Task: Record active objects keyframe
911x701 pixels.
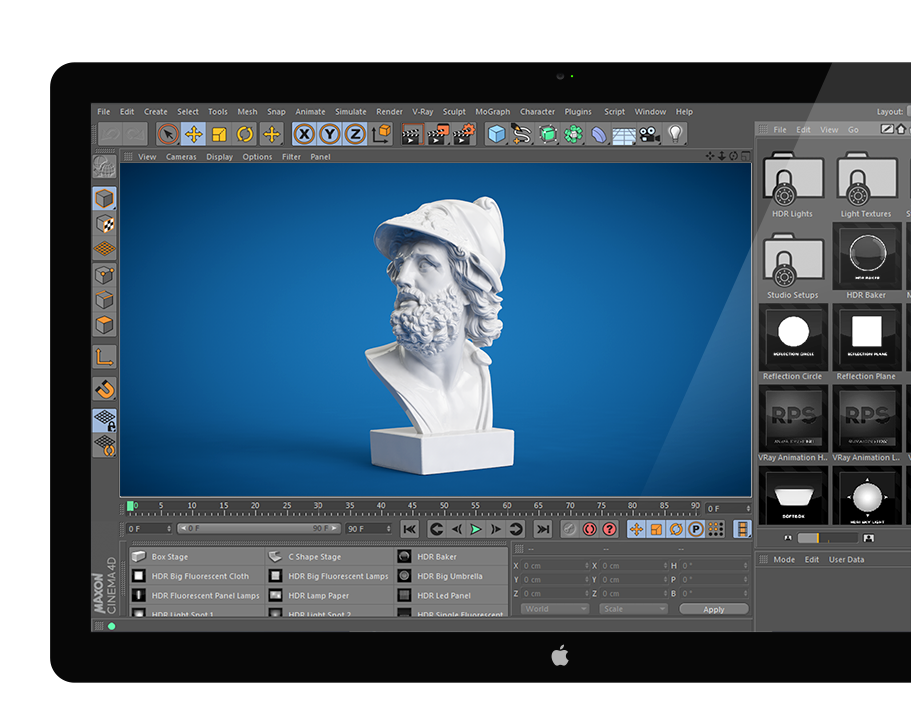Action: pyautogui.click(x=569, y=529)
